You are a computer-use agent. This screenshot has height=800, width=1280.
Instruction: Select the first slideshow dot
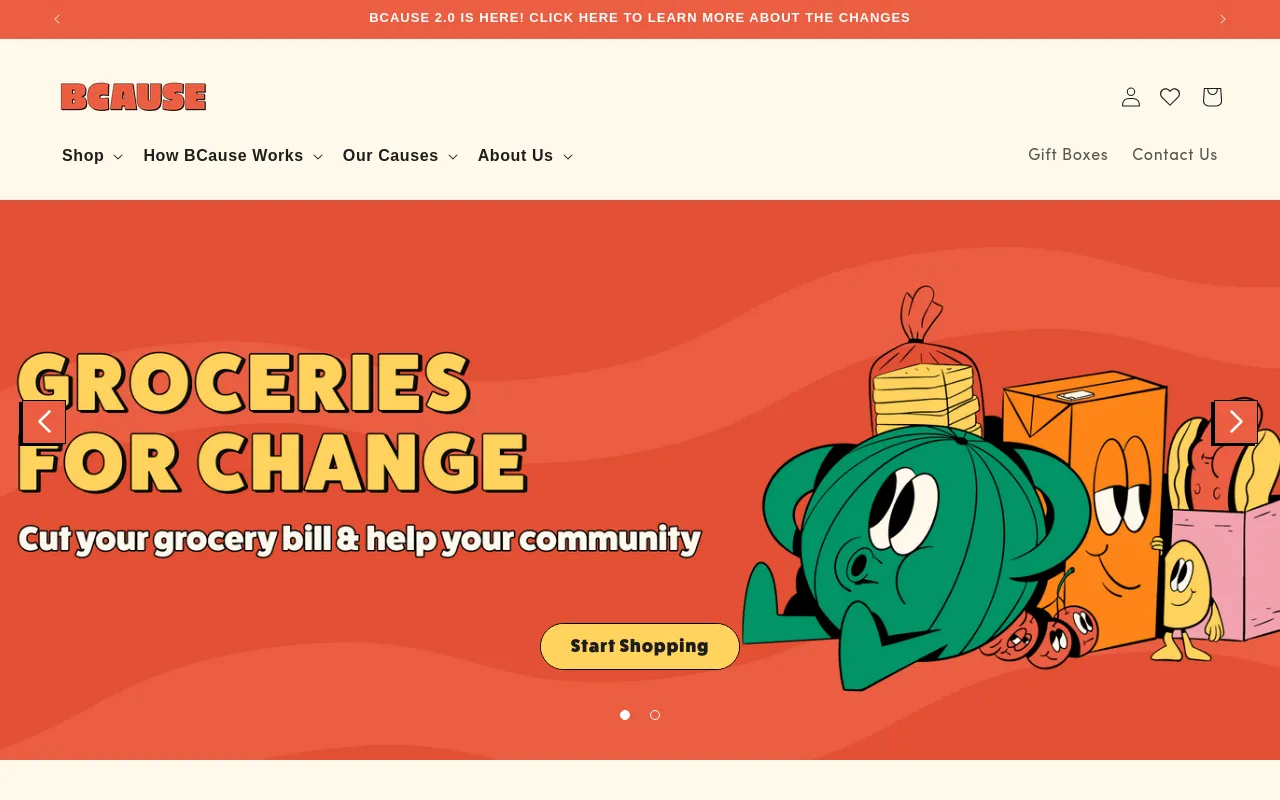[x=625, y=715]
